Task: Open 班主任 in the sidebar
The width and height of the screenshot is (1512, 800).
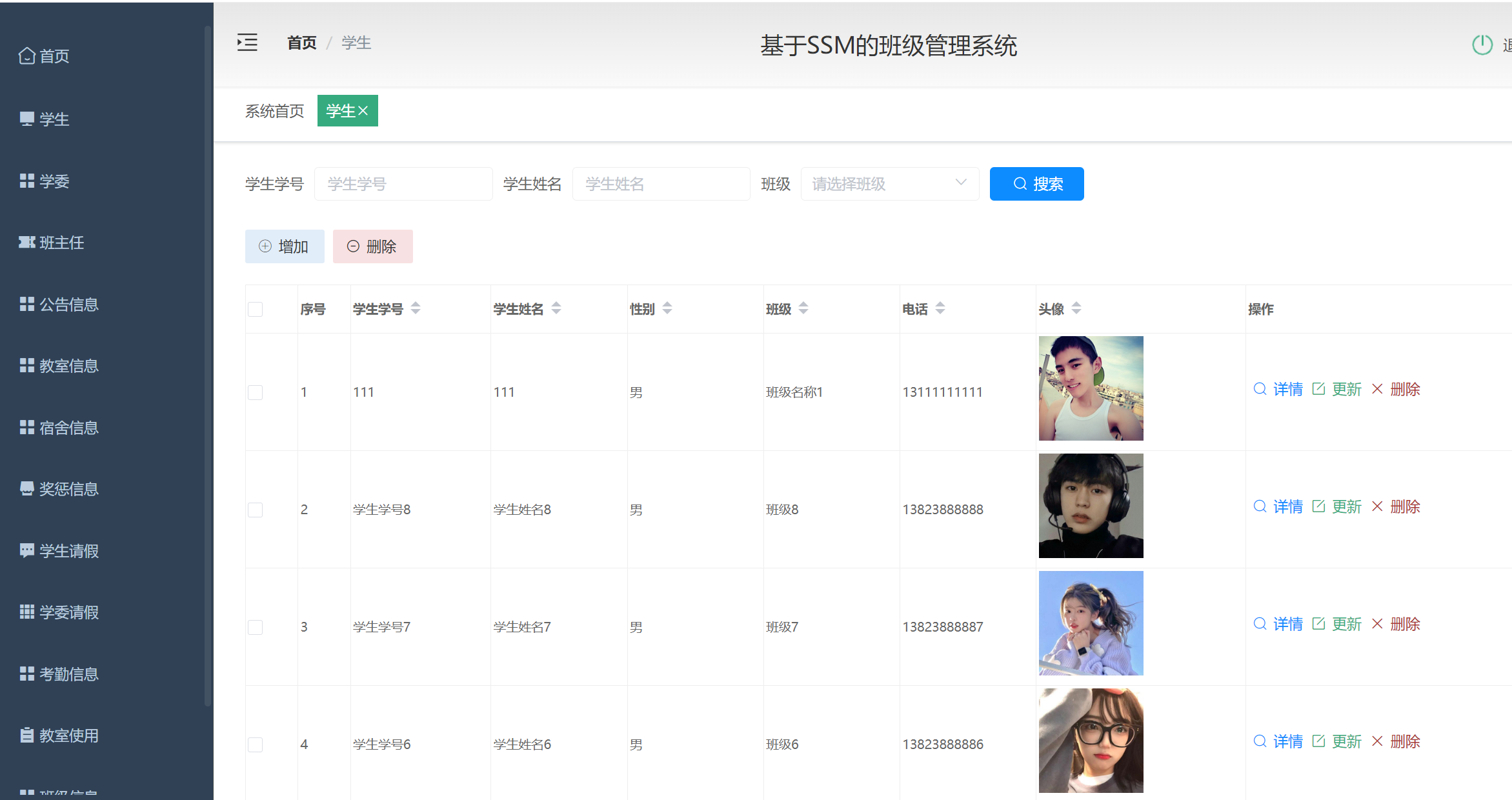Action: pos(61,243)
